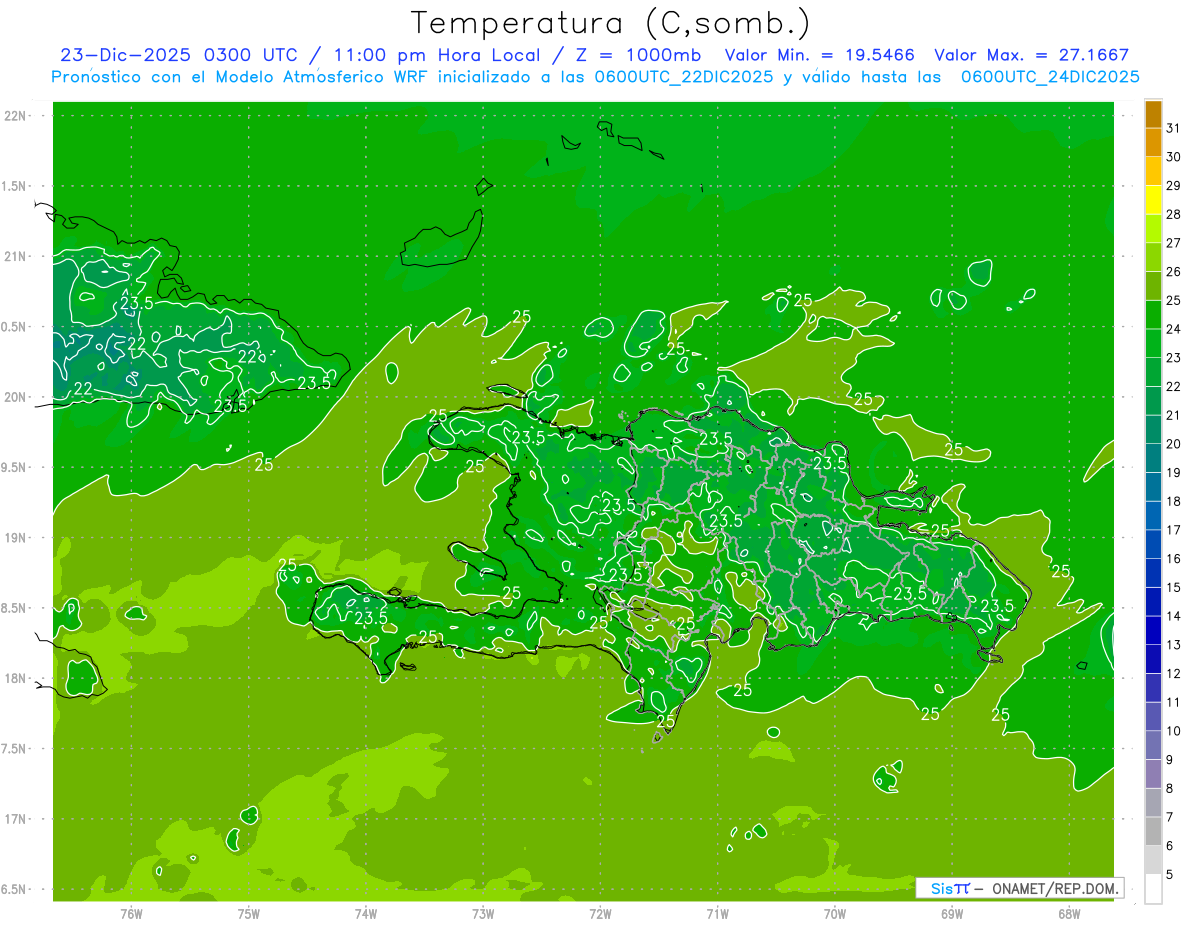Click the latitude axis label '21N'
Screen dimensions: 1200x927
[x=15, y=256]
